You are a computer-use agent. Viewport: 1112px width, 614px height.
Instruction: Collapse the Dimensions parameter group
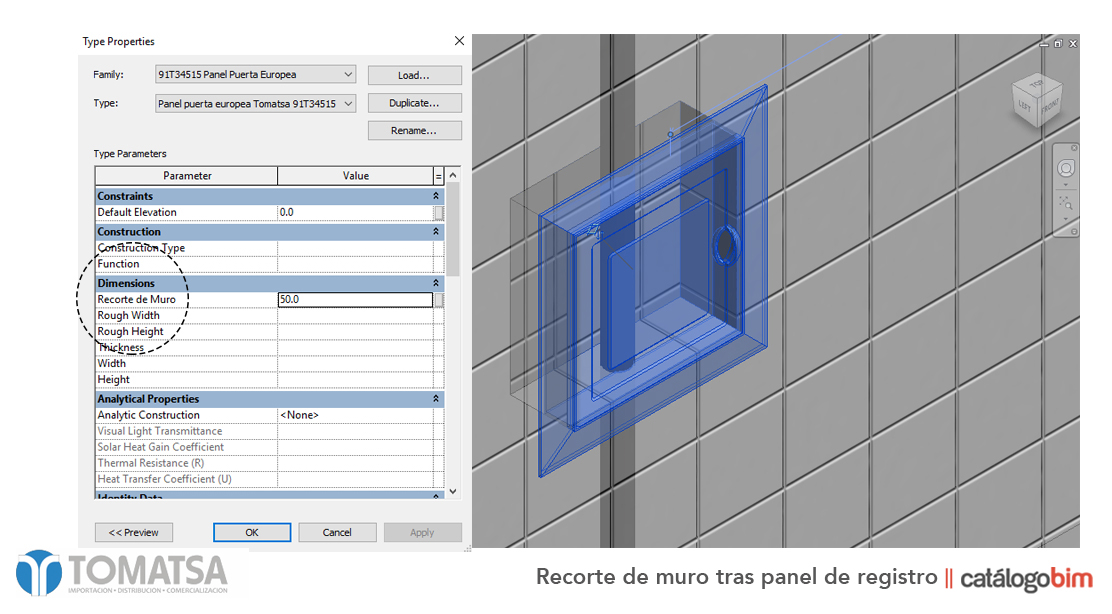click(x=436, y=283)
